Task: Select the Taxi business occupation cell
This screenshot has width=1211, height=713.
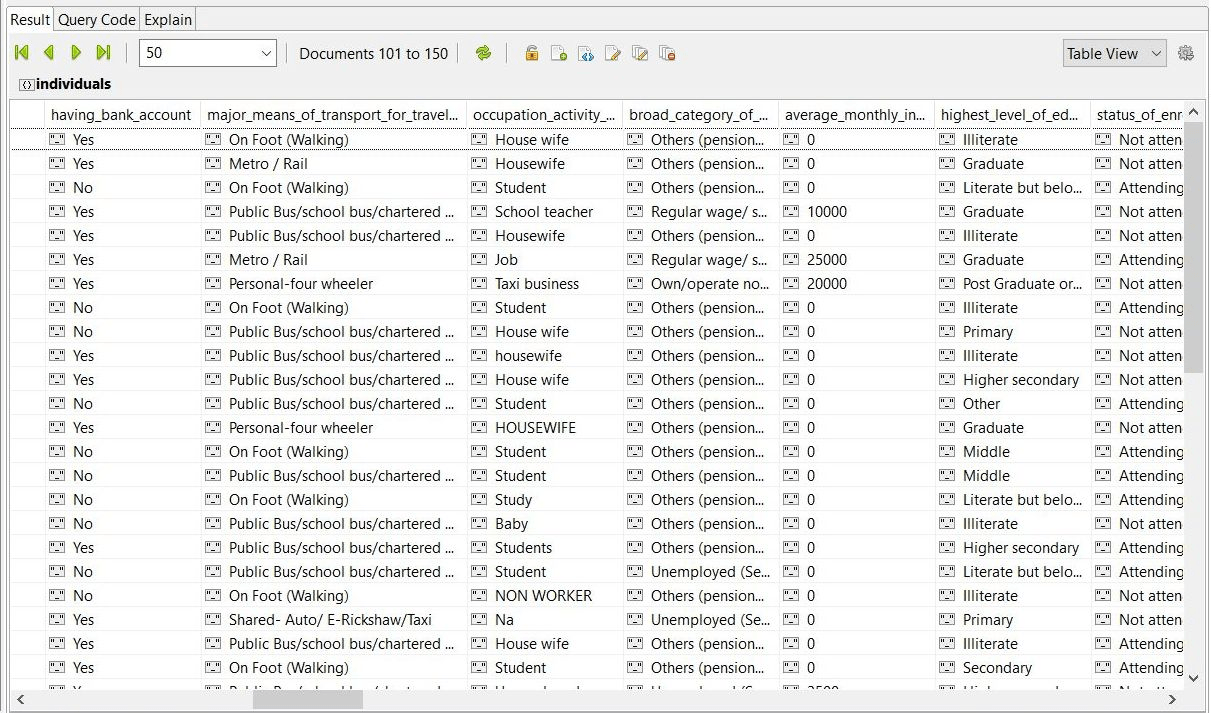Action: tap(537, 284)
